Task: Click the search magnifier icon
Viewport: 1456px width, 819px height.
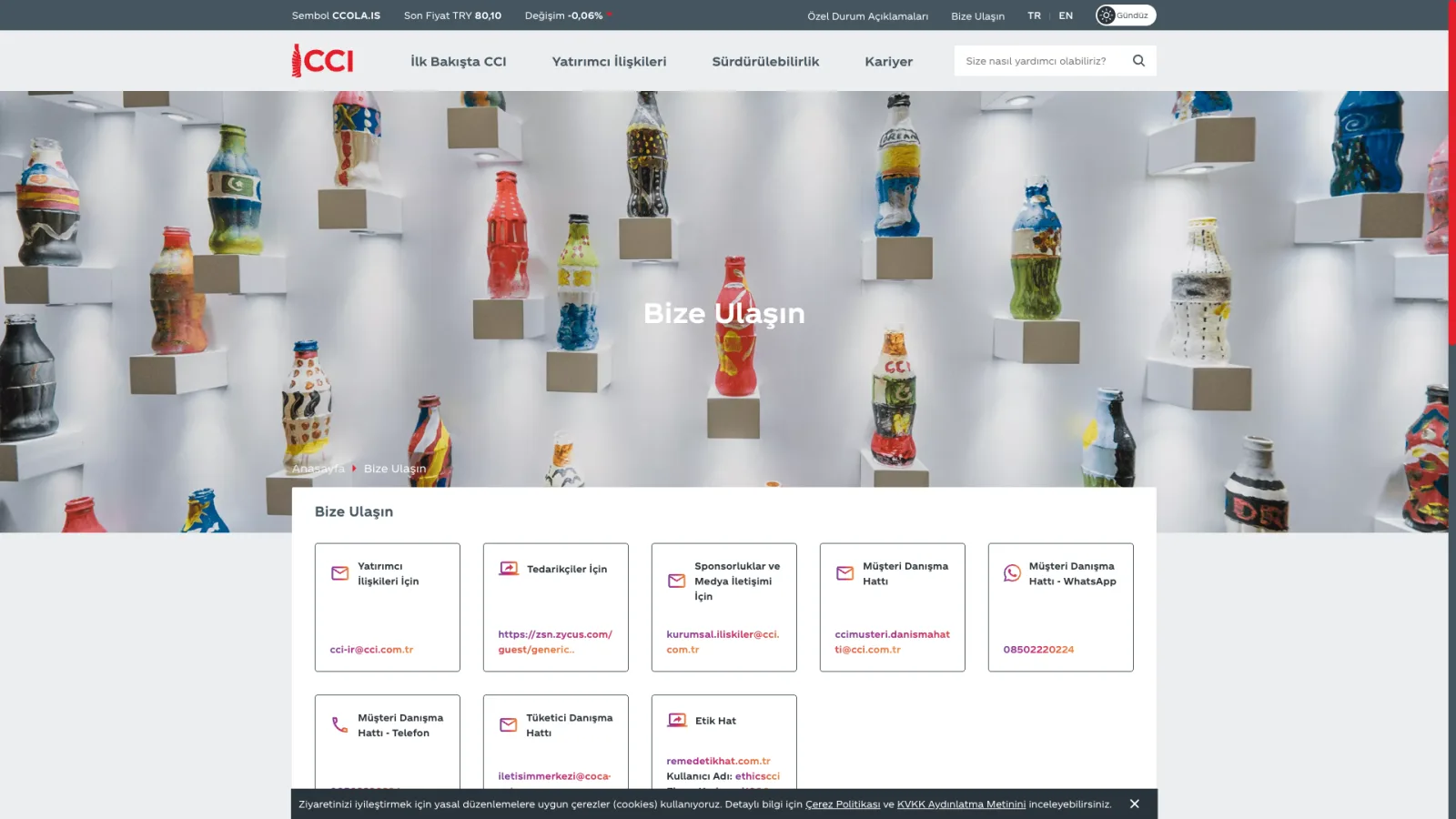Action: (1138, 61)
